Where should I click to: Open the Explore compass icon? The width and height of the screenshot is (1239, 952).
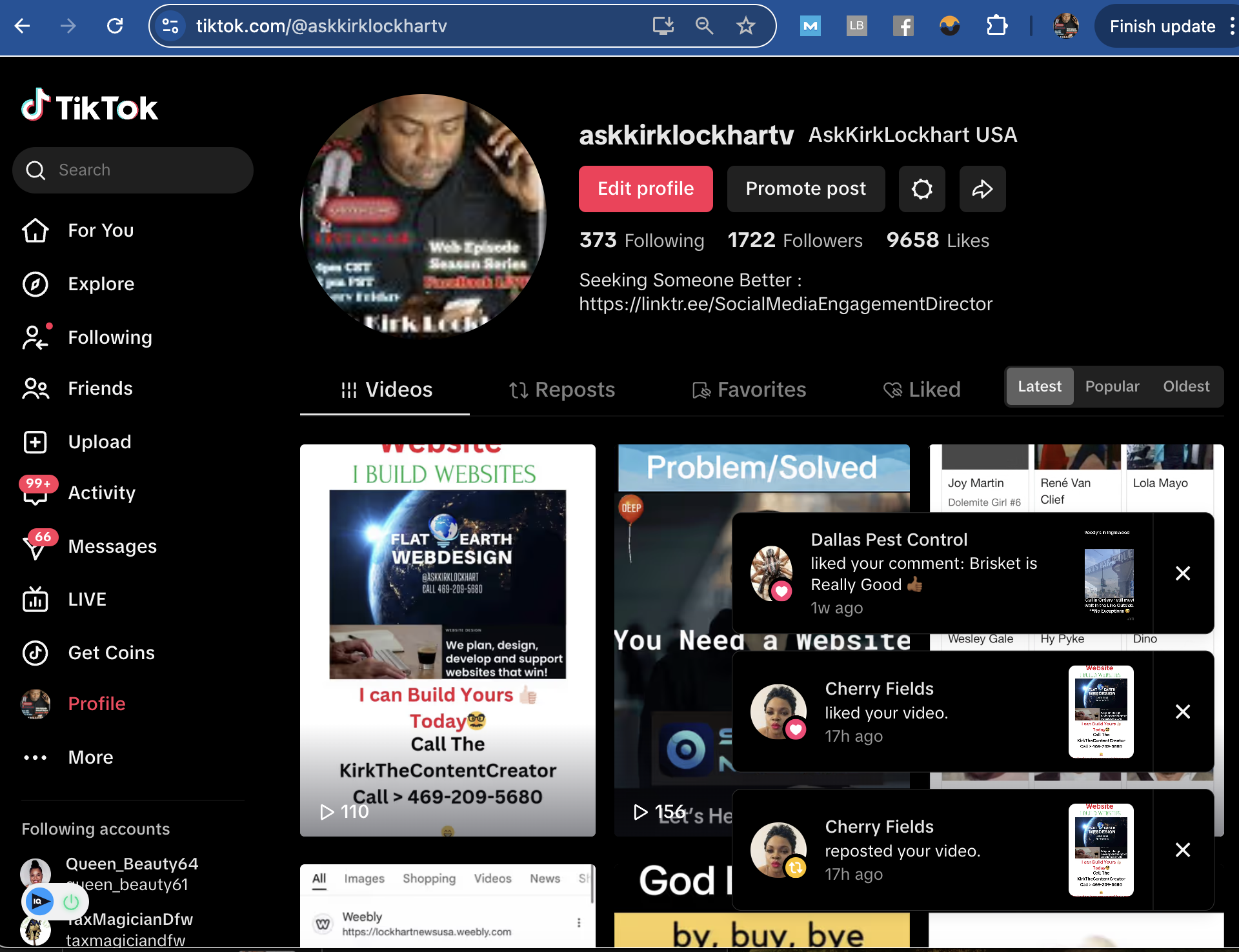click(x=35, y=284)
